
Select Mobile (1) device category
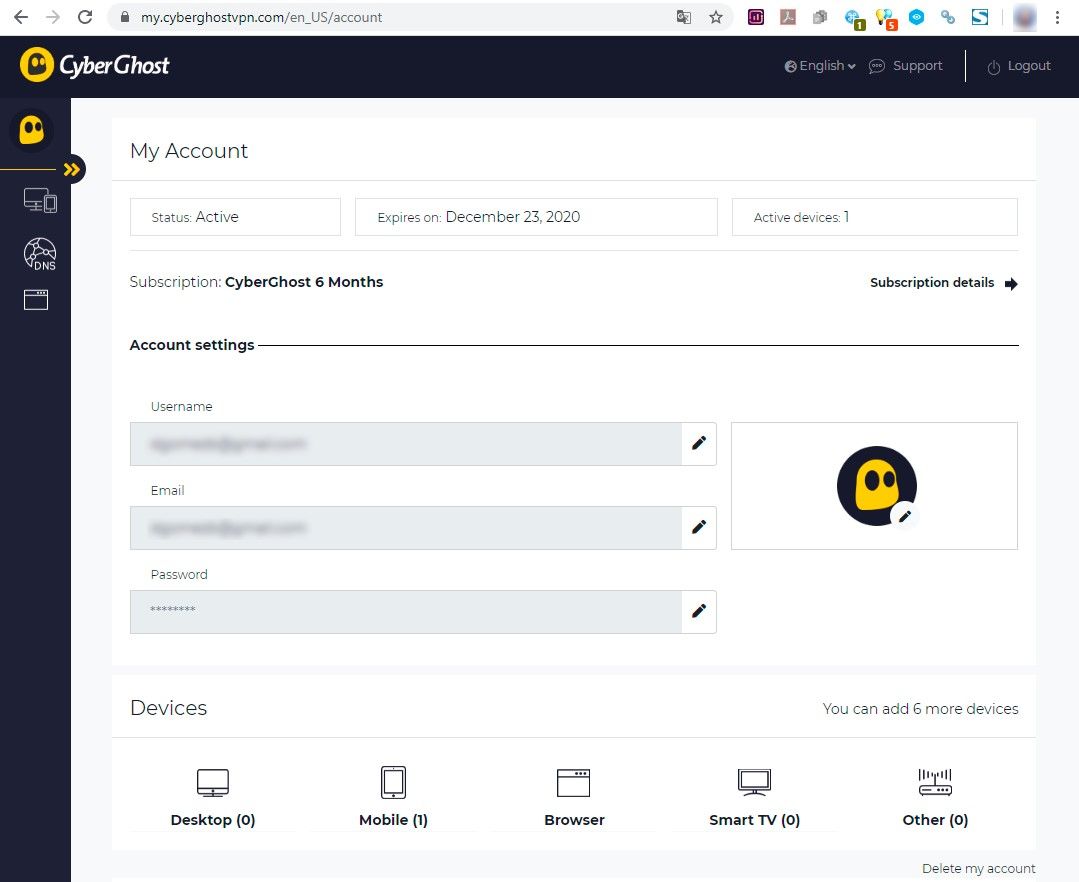[393, 797]
